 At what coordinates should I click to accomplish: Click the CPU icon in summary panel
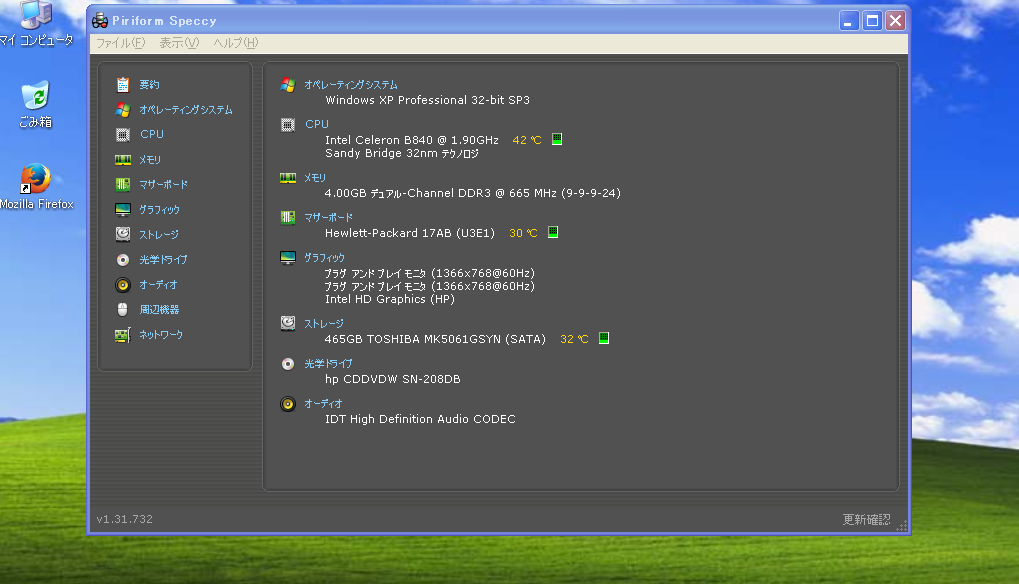(x=288, y=125)
